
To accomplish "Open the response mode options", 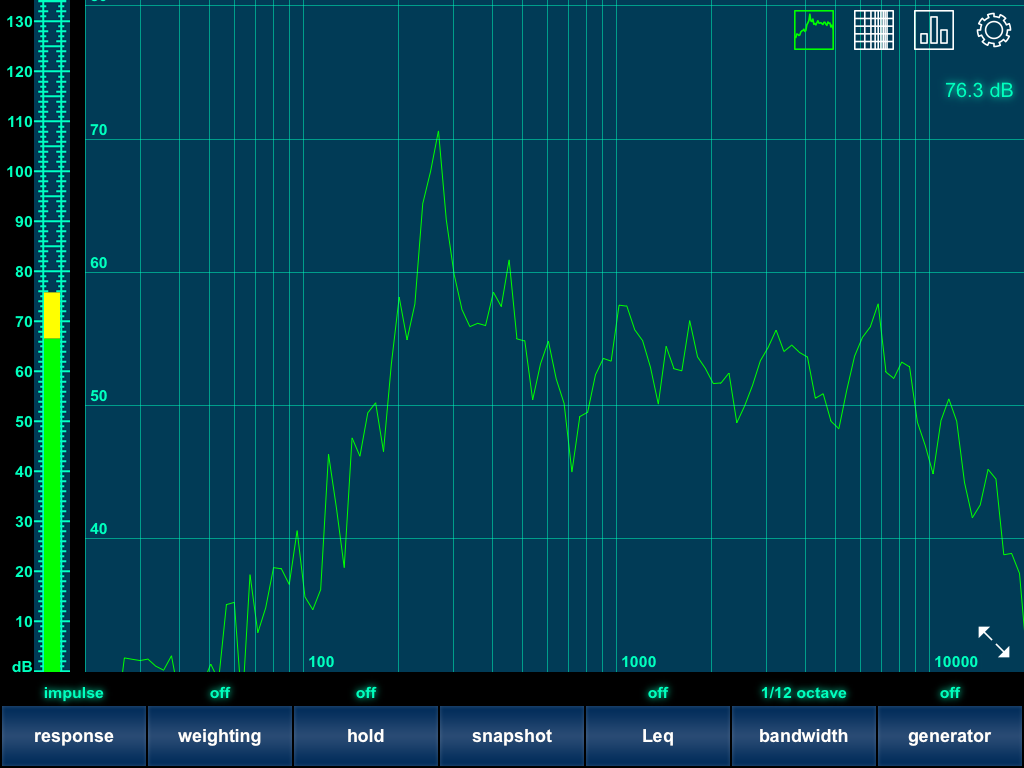I will (x=73, y=736).
